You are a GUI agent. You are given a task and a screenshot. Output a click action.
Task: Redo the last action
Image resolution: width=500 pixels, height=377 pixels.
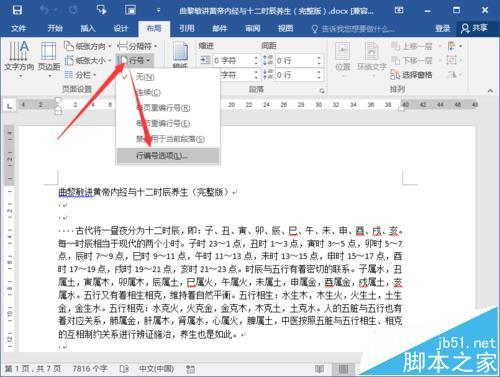(x=73, y=10)
